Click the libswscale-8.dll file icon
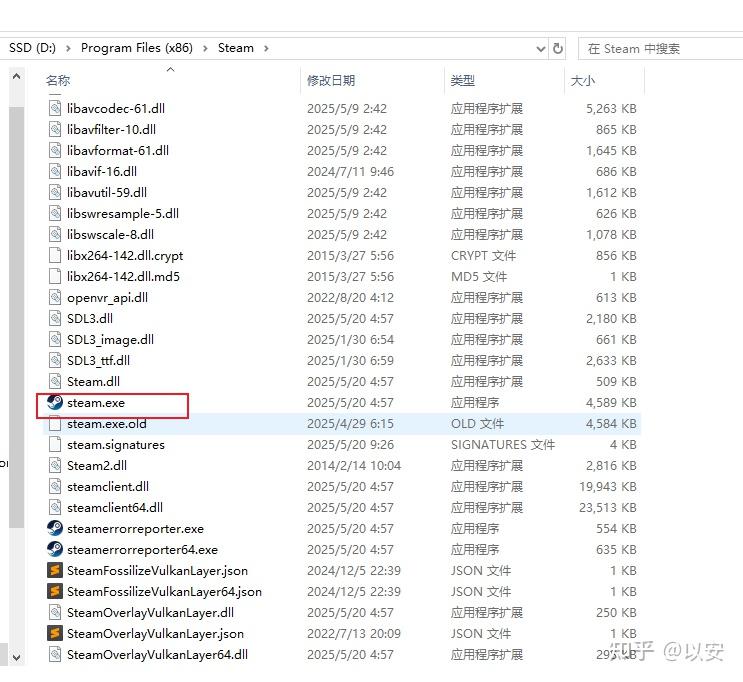The image size is (743, 682). [x=55, y=235]
